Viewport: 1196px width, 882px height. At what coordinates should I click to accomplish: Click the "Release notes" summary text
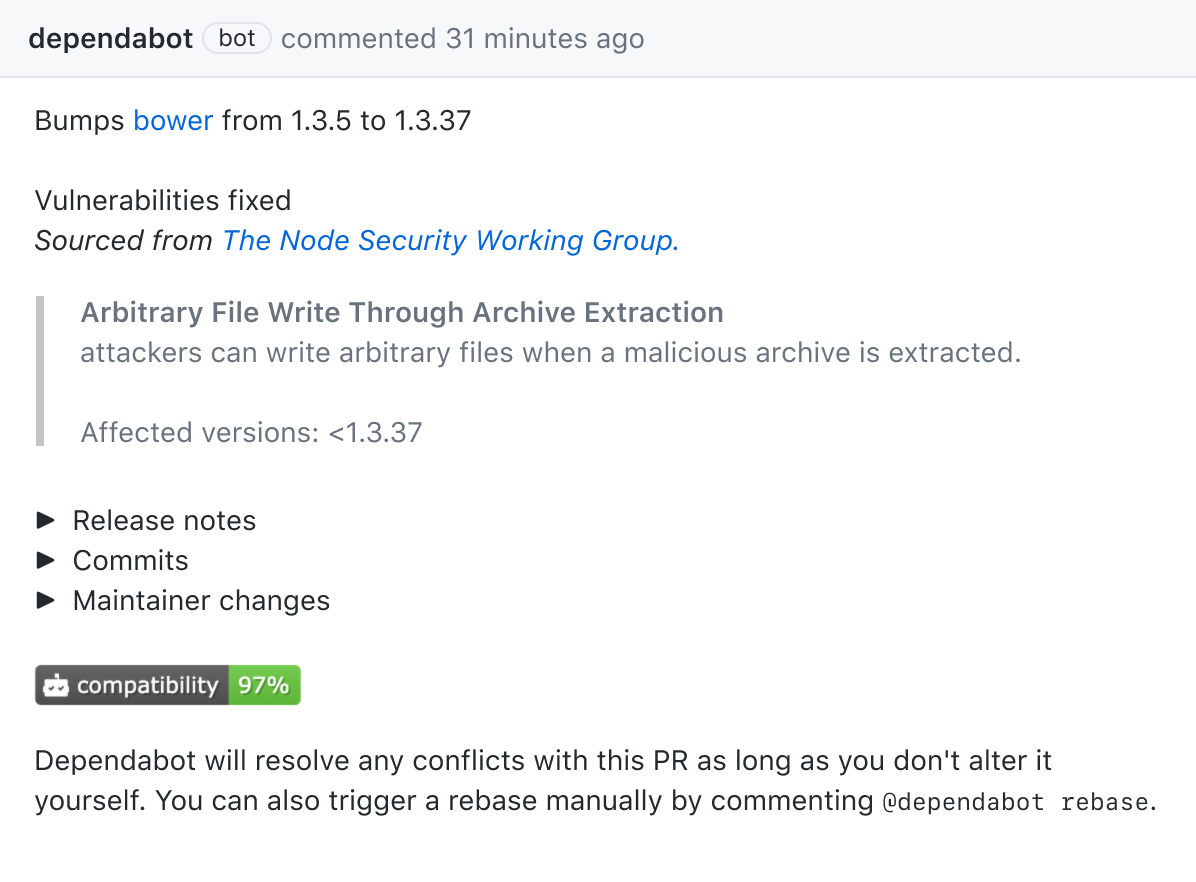pos(164,521)
